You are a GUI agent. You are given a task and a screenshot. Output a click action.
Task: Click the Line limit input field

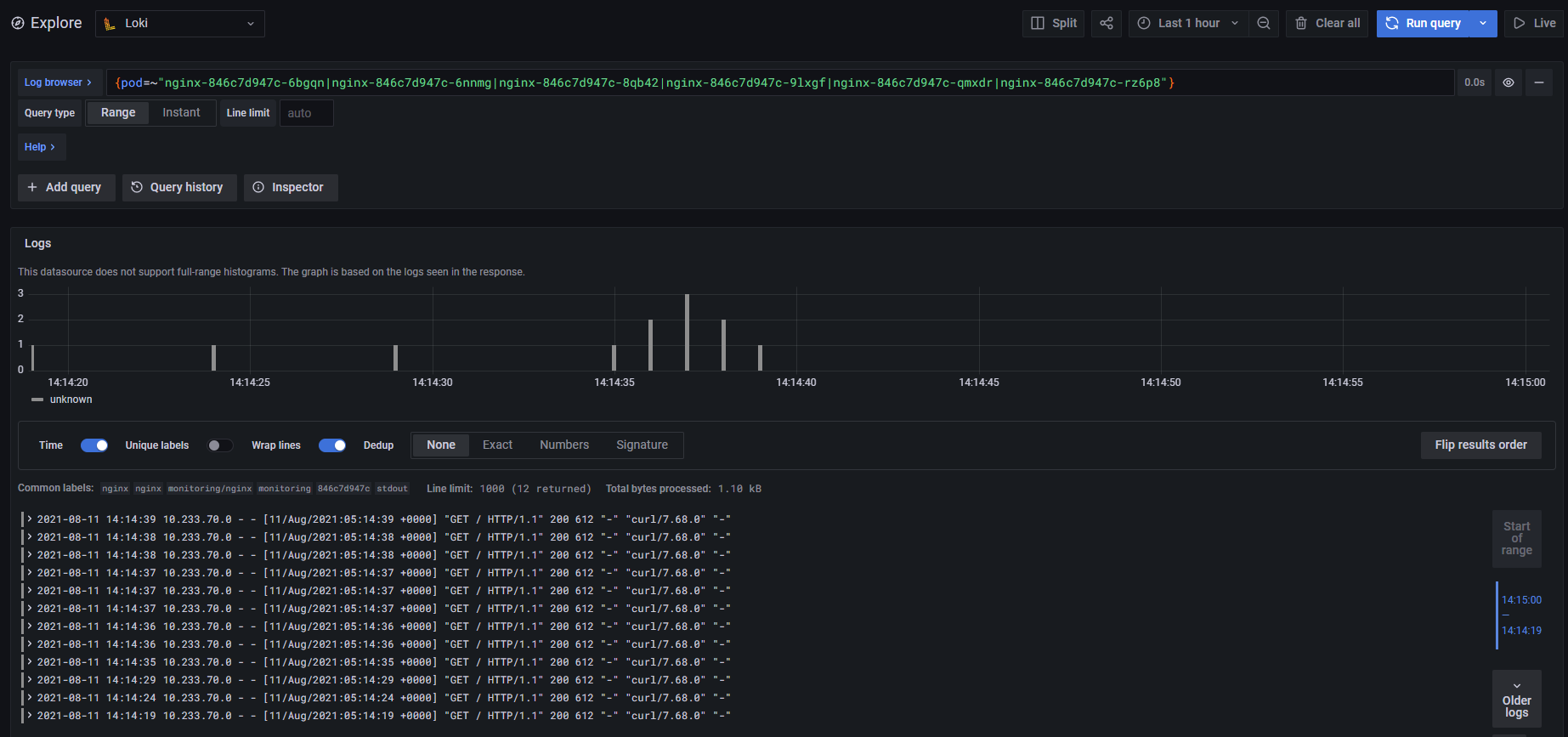(x=306, y=112)
